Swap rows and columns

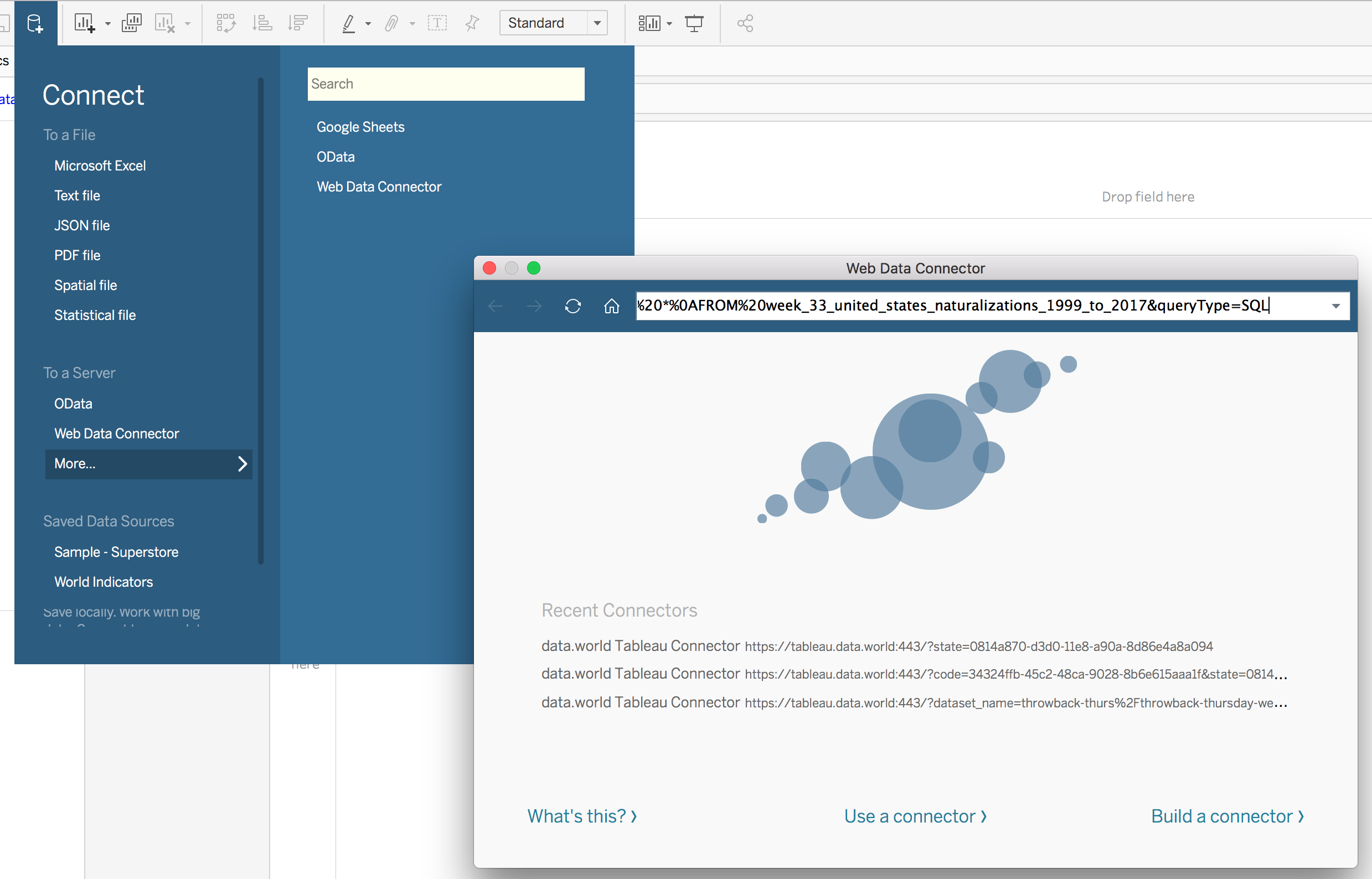[x=226, y=23]
